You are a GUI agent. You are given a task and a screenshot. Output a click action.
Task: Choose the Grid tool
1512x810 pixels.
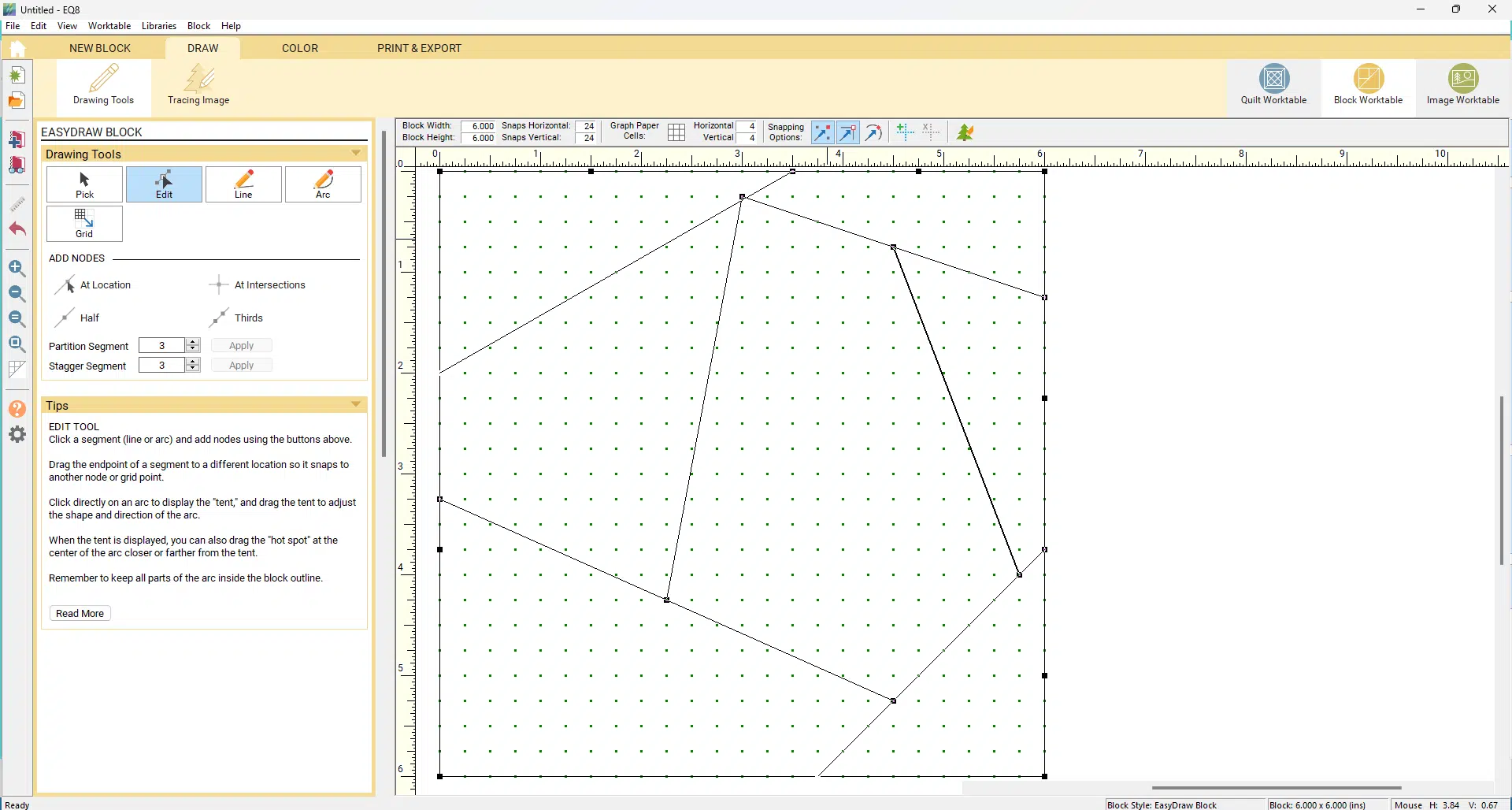click(84, 224)
